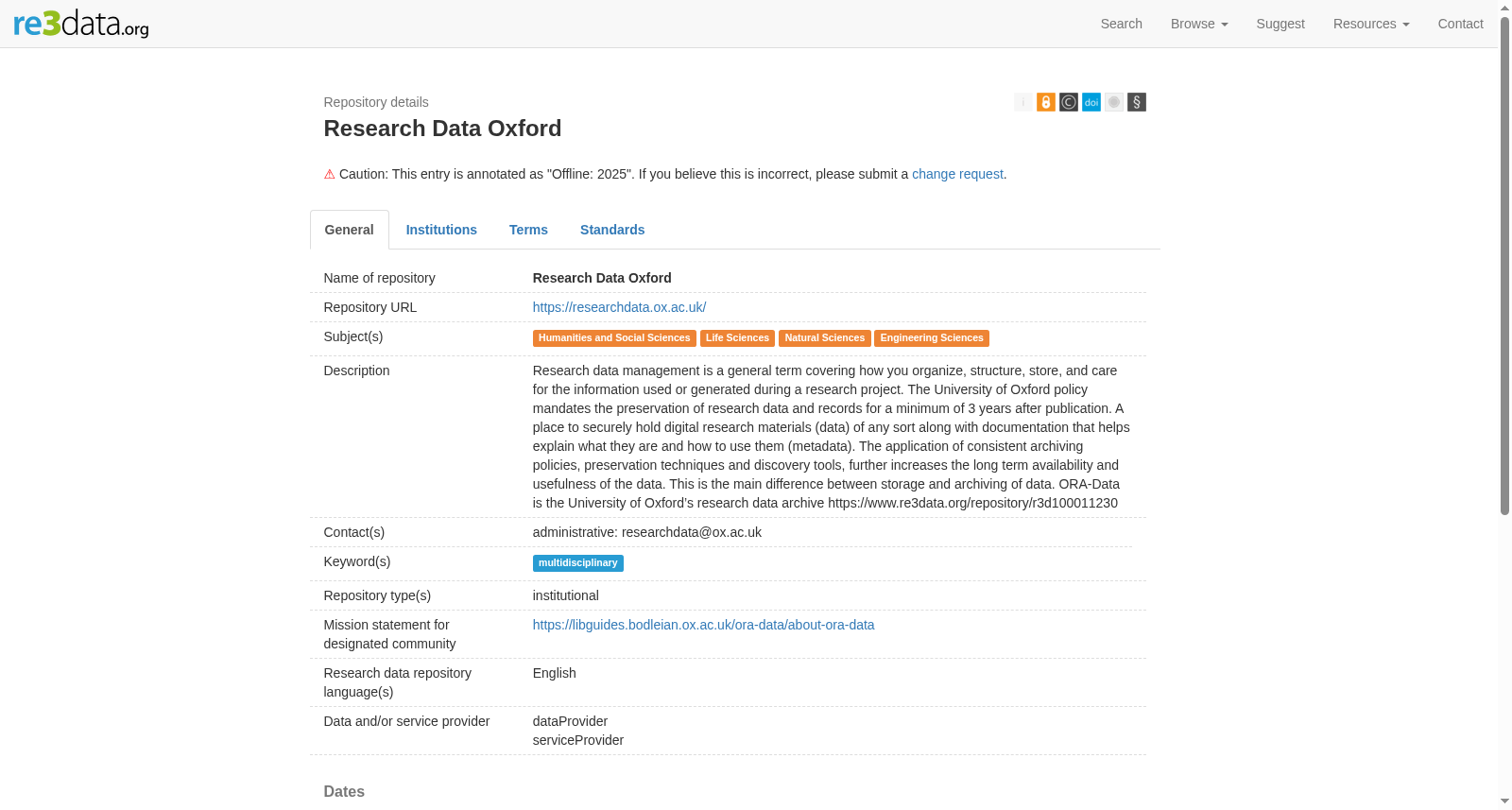Click the blue doi badge icon

pyautogui.click(x=1091, y=102)
